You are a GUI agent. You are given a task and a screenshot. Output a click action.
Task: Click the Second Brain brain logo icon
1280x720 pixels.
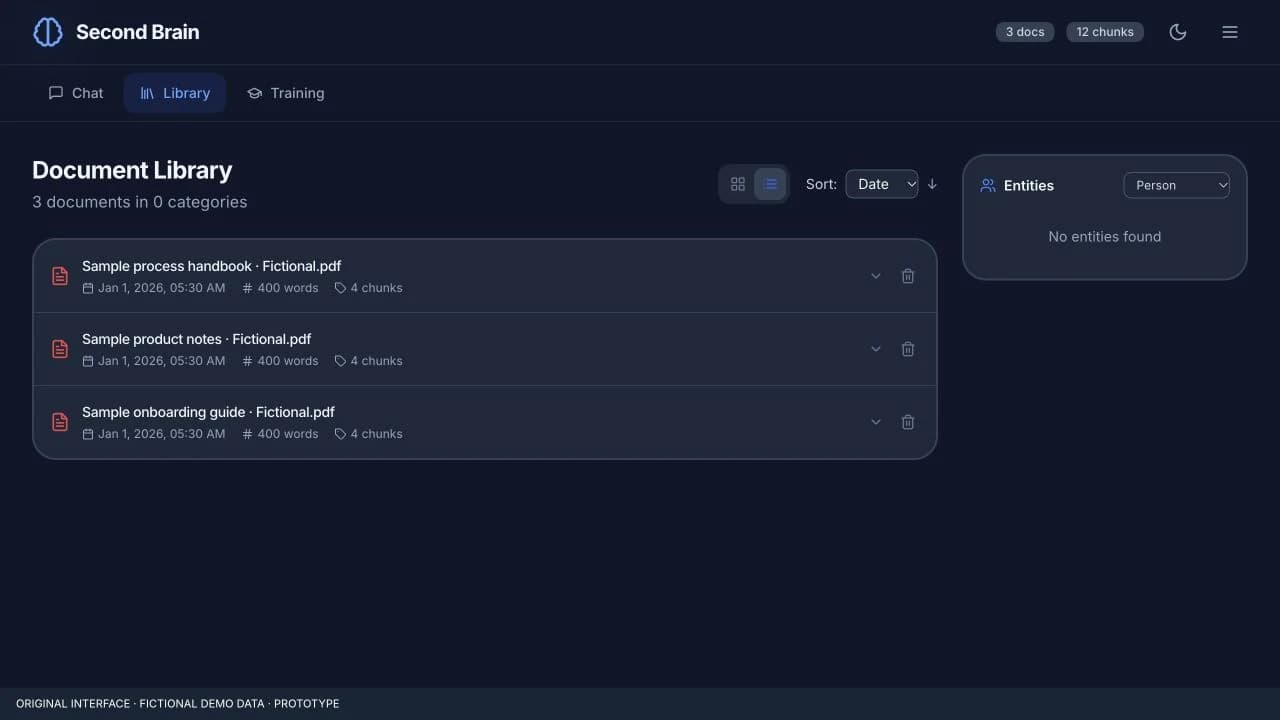pos(48,32)
